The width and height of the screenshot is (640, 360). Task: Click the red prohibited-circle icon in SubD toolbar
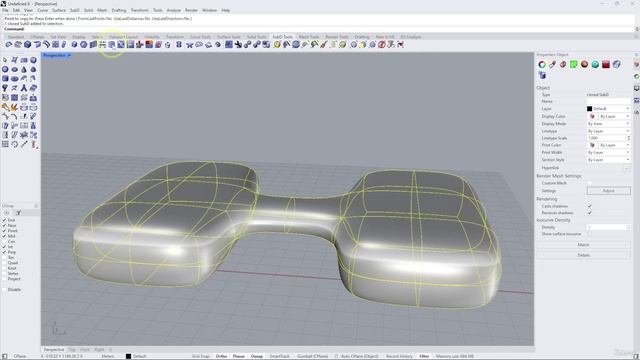pos(382,44)
